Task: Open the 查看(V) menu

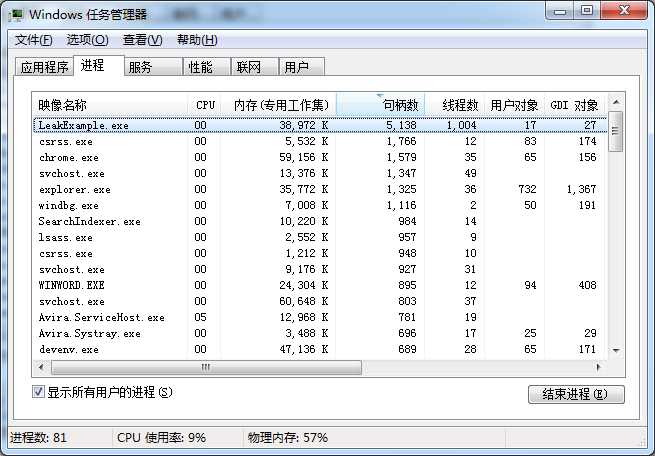Action: coord(142,40)
